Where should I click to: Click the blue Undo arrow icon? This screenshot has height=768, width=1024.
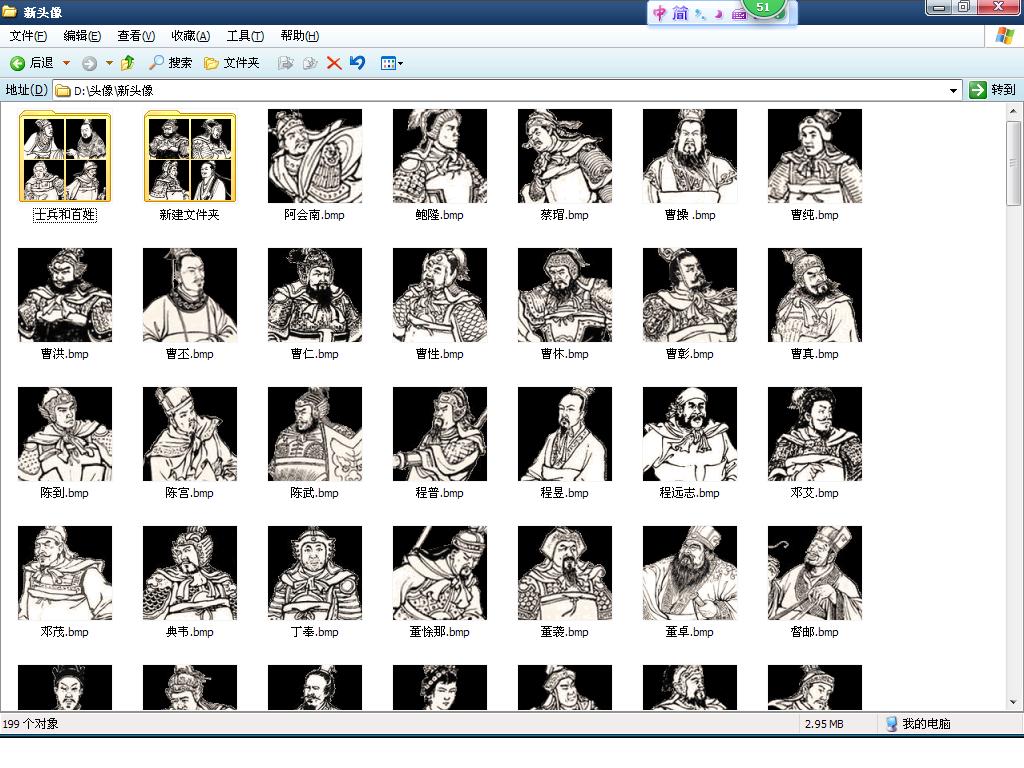pyautogui.click(x=357, y=63)
